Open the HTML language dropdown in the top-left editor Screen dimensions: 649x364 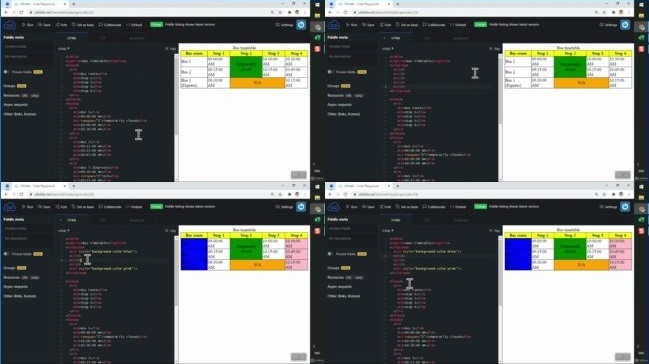(x=63, y=49)
